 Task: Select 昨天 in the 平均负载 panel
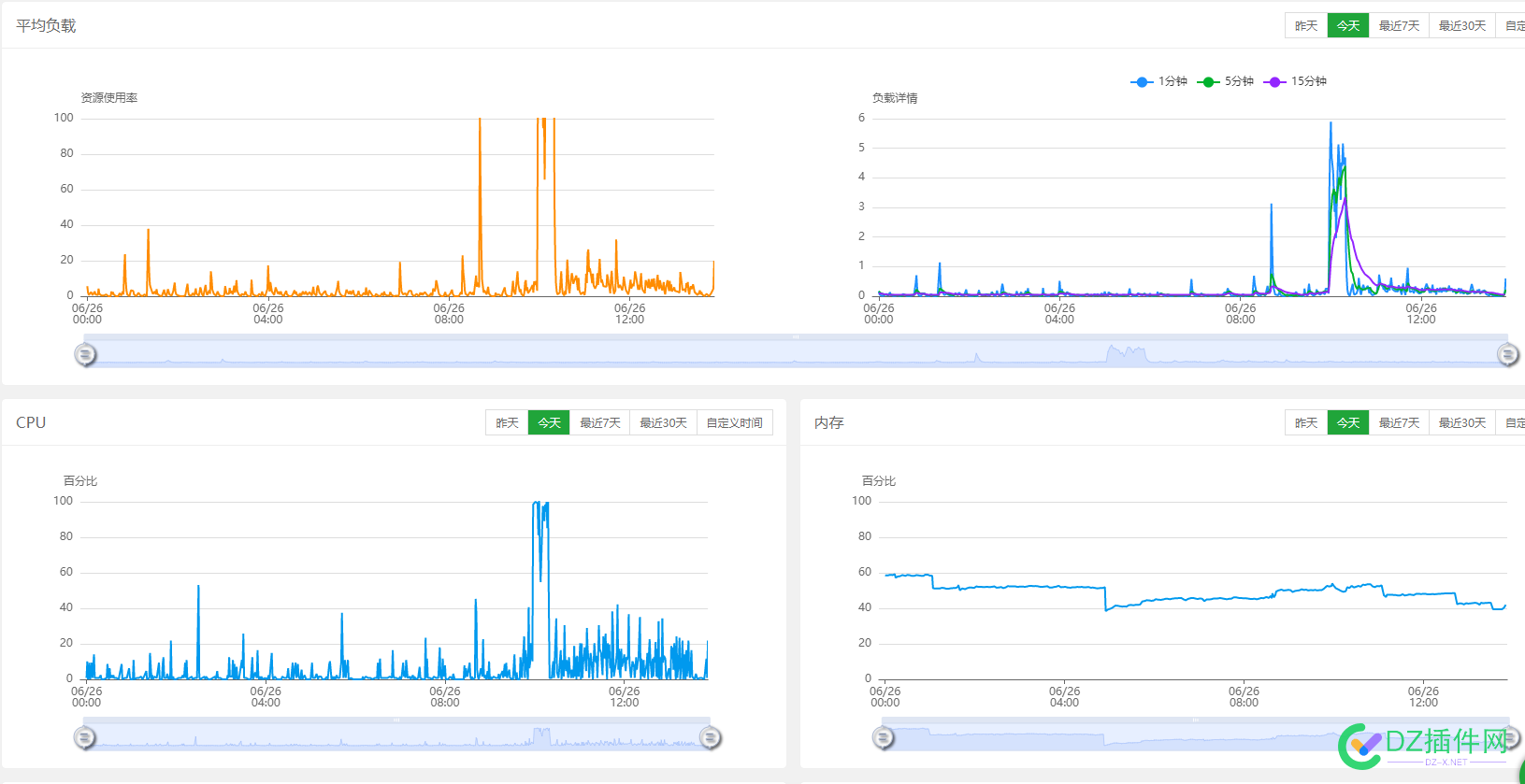tap(1306, 26)
